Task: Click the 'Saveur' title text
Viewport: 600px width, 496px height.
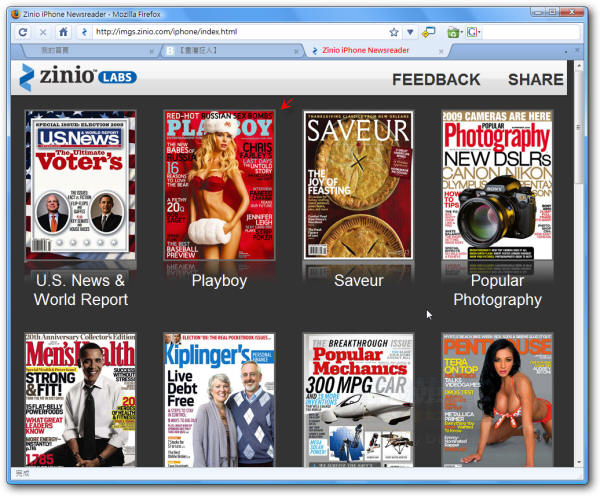Action: click(359, 281)
